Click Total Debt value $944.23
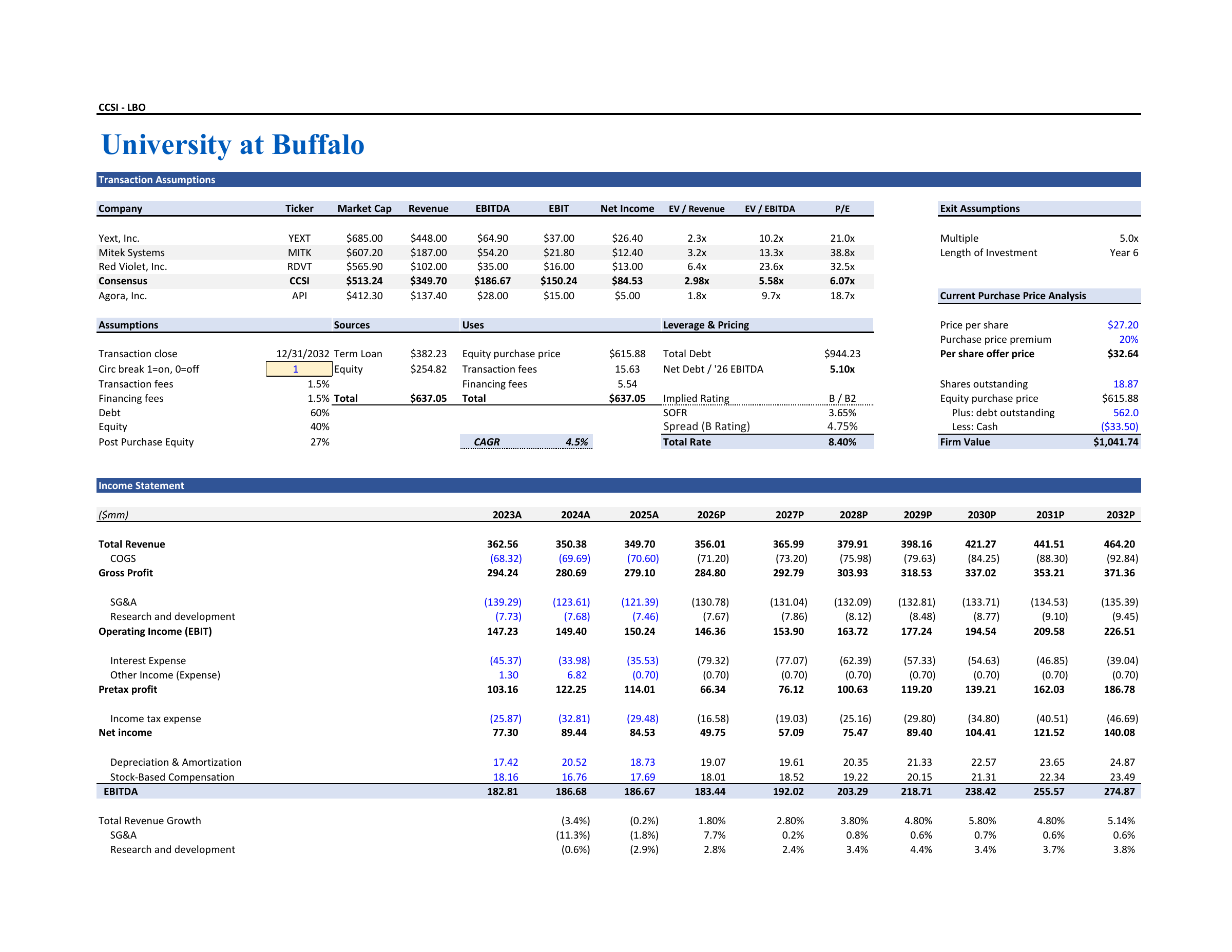Image resolution: width=1232 pixels, height=952 pixels. (x=842, y=354)
